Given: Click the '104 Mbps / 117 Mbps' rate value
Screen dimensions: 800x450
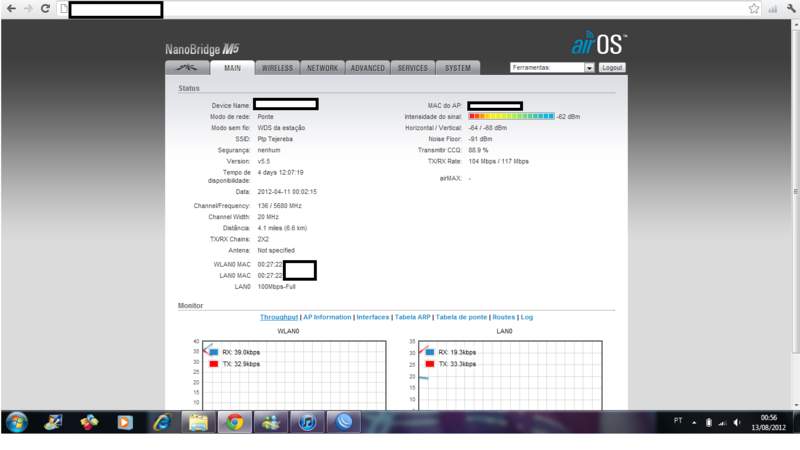Looking at the screenshot, I should click(498, 162).
